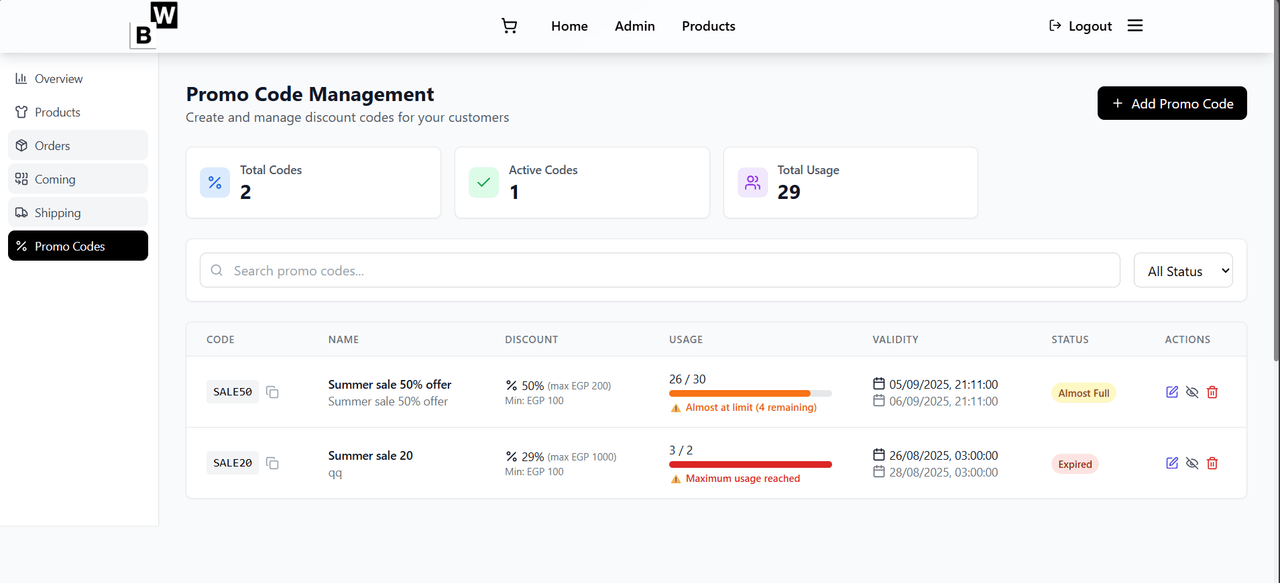Copy the SALE50 promo code
The width and height of the screenshot is (1280, 583).
[x=272, y=393]
